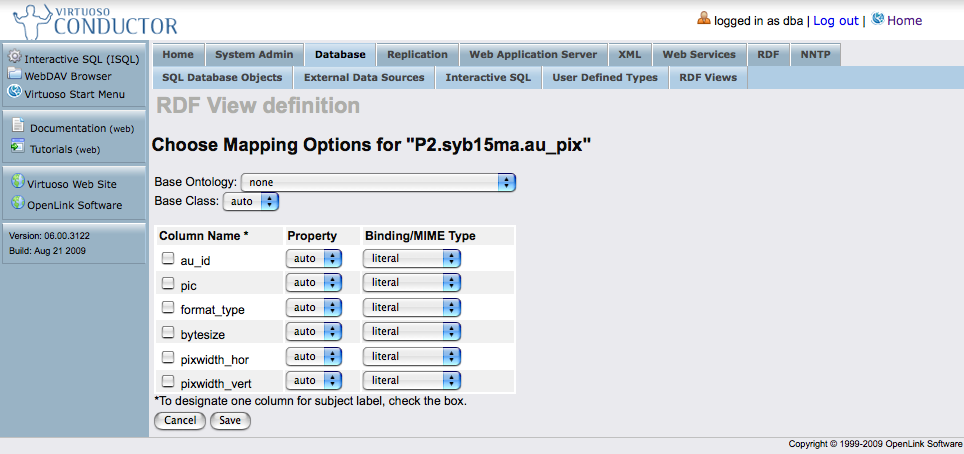Check the format_type column checkbox

168,308
